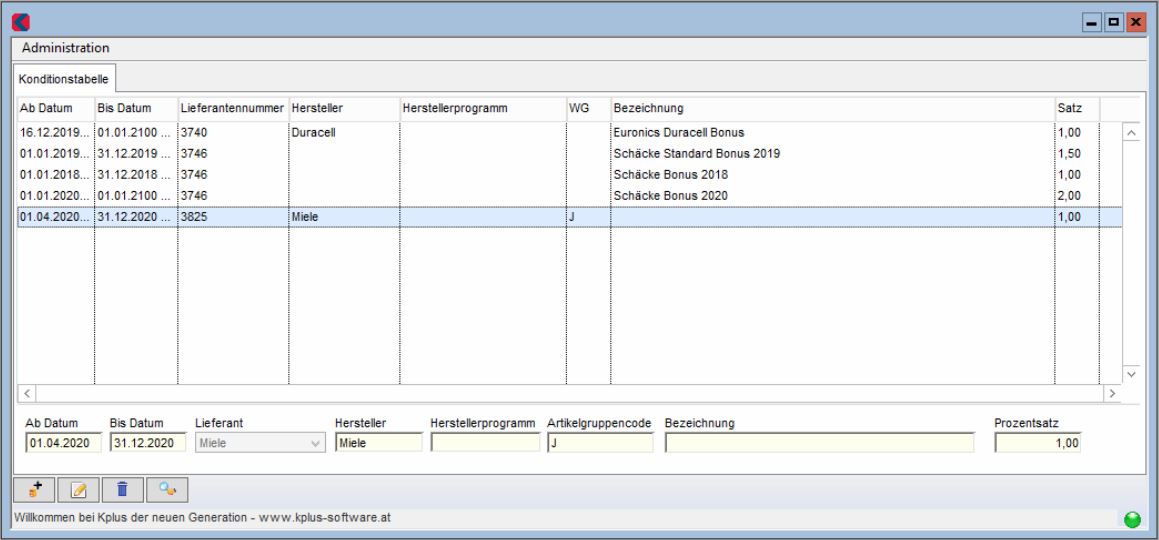This screenshot has height=540, width=1159.
Task: Click the edit record pencil button
Action: 78,489
